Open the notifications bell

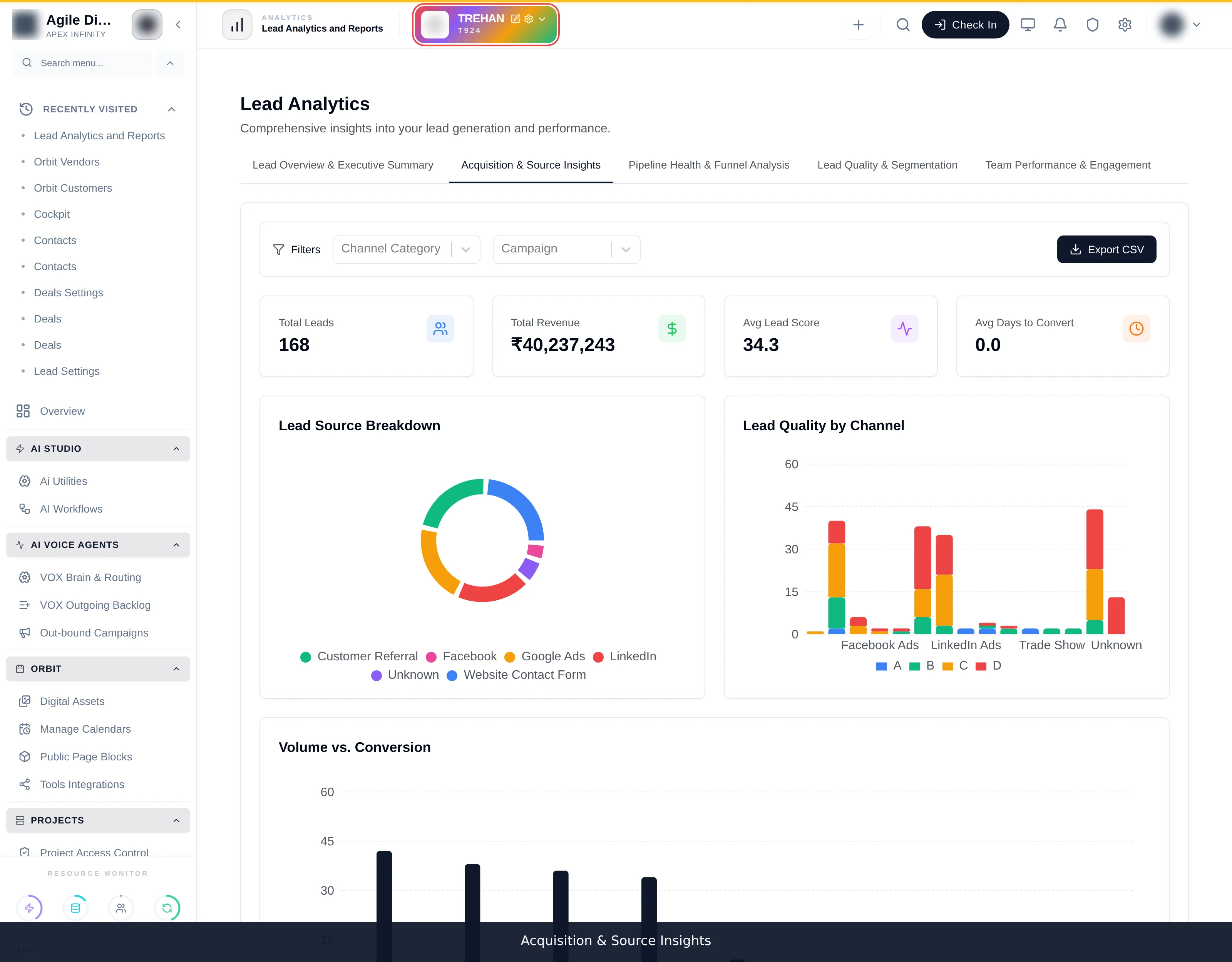tap(1060, 25)
